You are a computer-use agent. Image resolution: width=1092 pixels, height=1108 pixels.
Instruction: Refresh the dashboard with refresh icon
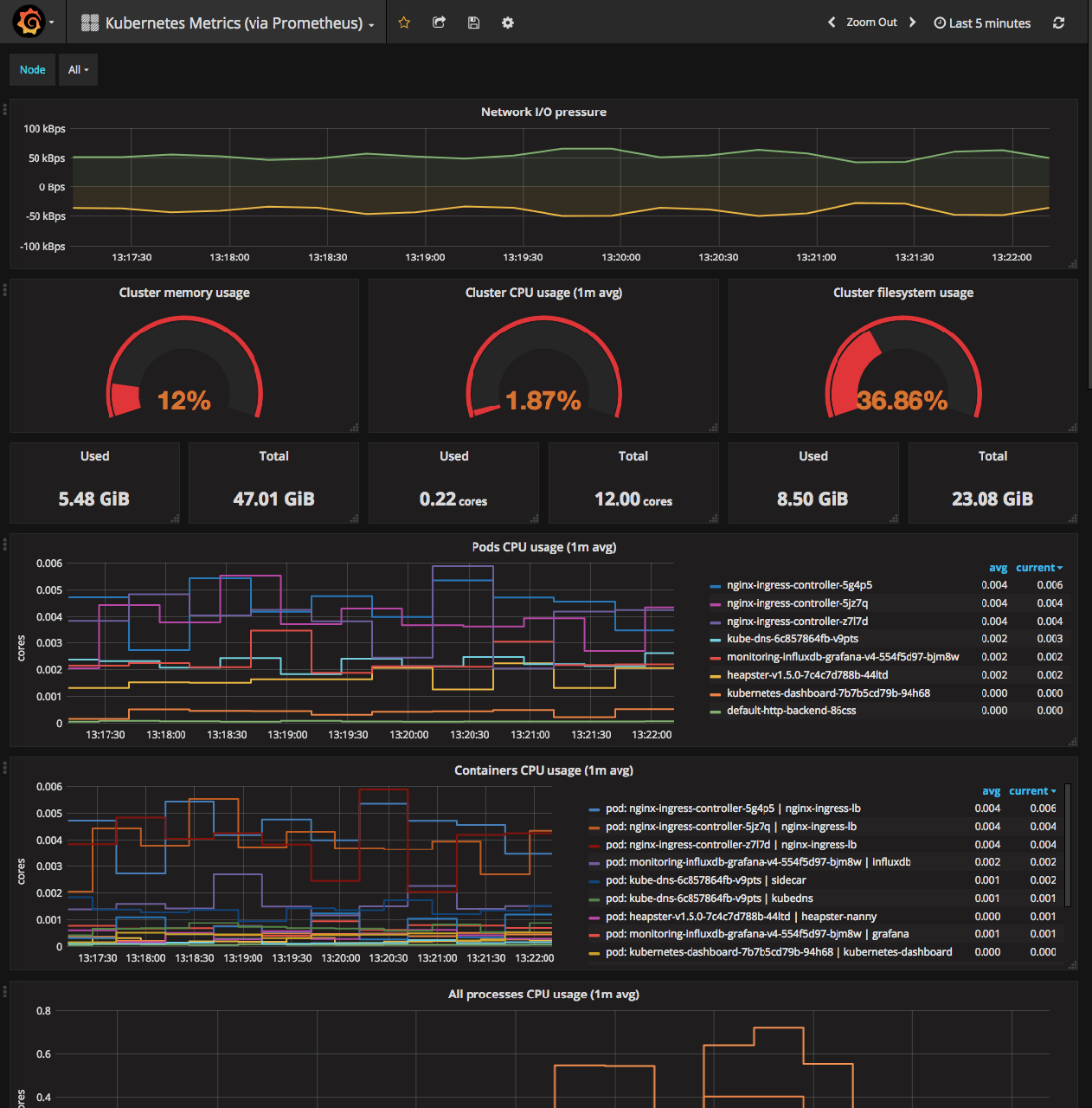(x=1058, y=23)
